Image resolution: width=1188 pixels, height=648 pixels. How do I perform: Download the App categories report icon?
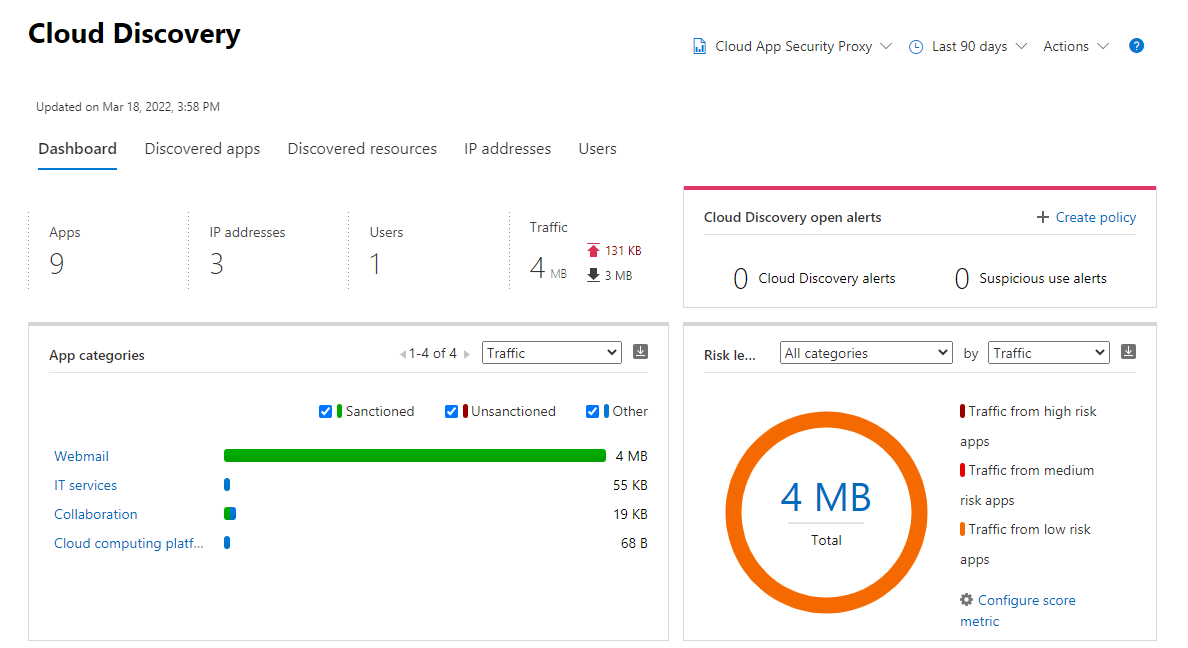(641, 352)
